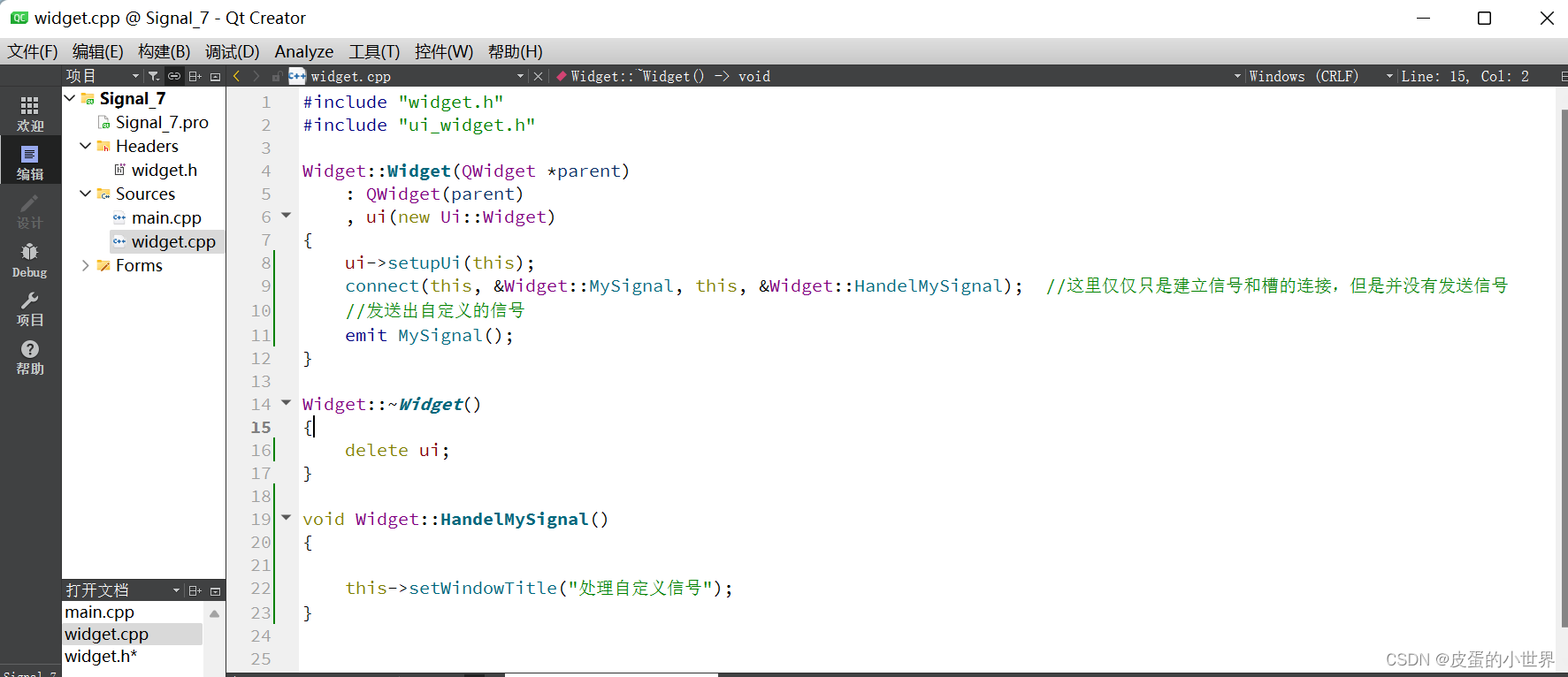
Task: Switch to the Edit (编辑) mode
Action: pyautogui.click(x=30, y=163)
